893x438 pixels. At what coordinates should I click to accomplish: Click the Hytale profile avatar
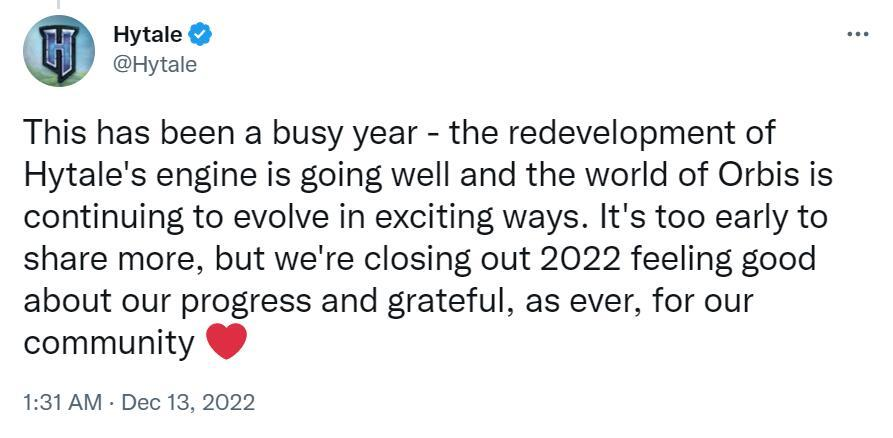pos(59,50)
